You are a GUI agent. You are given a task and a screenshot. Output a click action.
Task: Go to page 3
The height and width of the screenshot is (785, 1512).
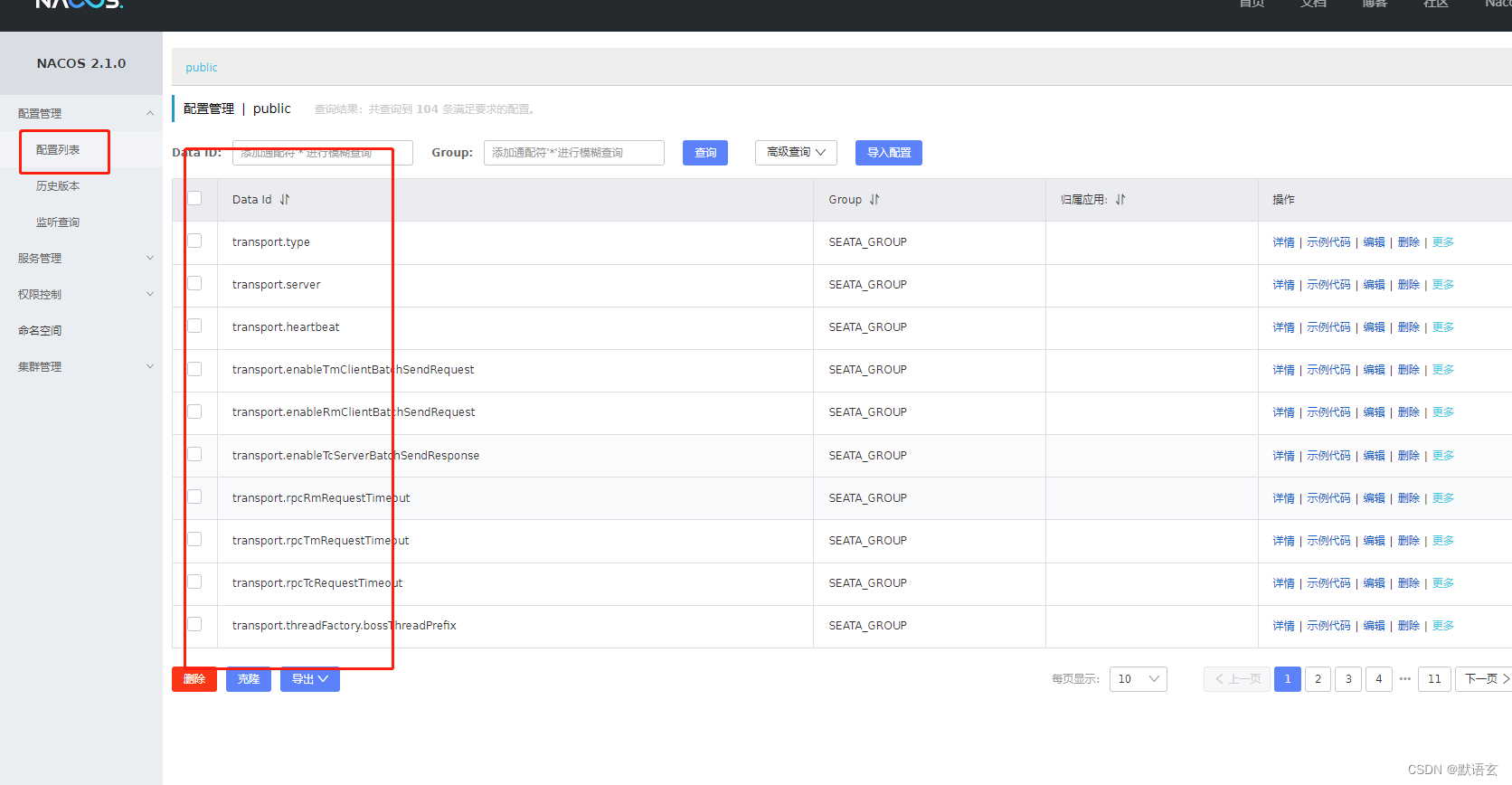(x=1348, y=679)
